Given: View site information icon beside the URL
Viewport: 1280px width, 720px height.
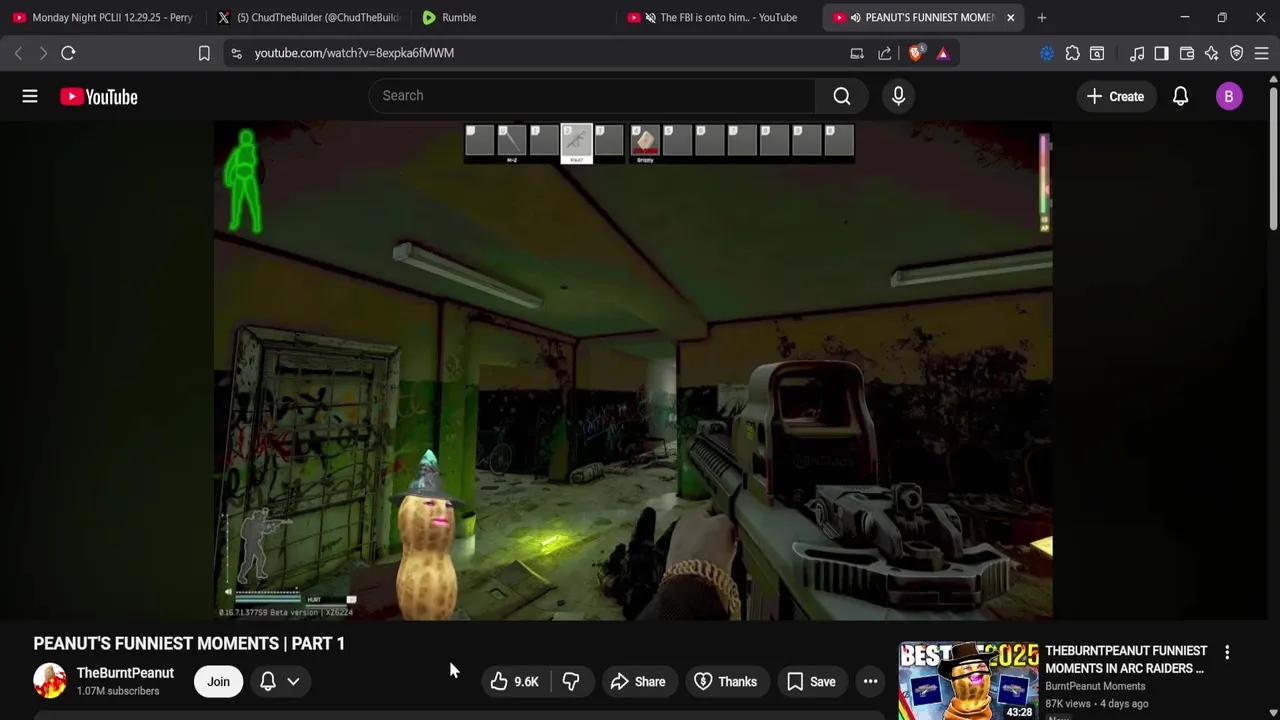Looking at the screenshot, I should tap(236, 53).
